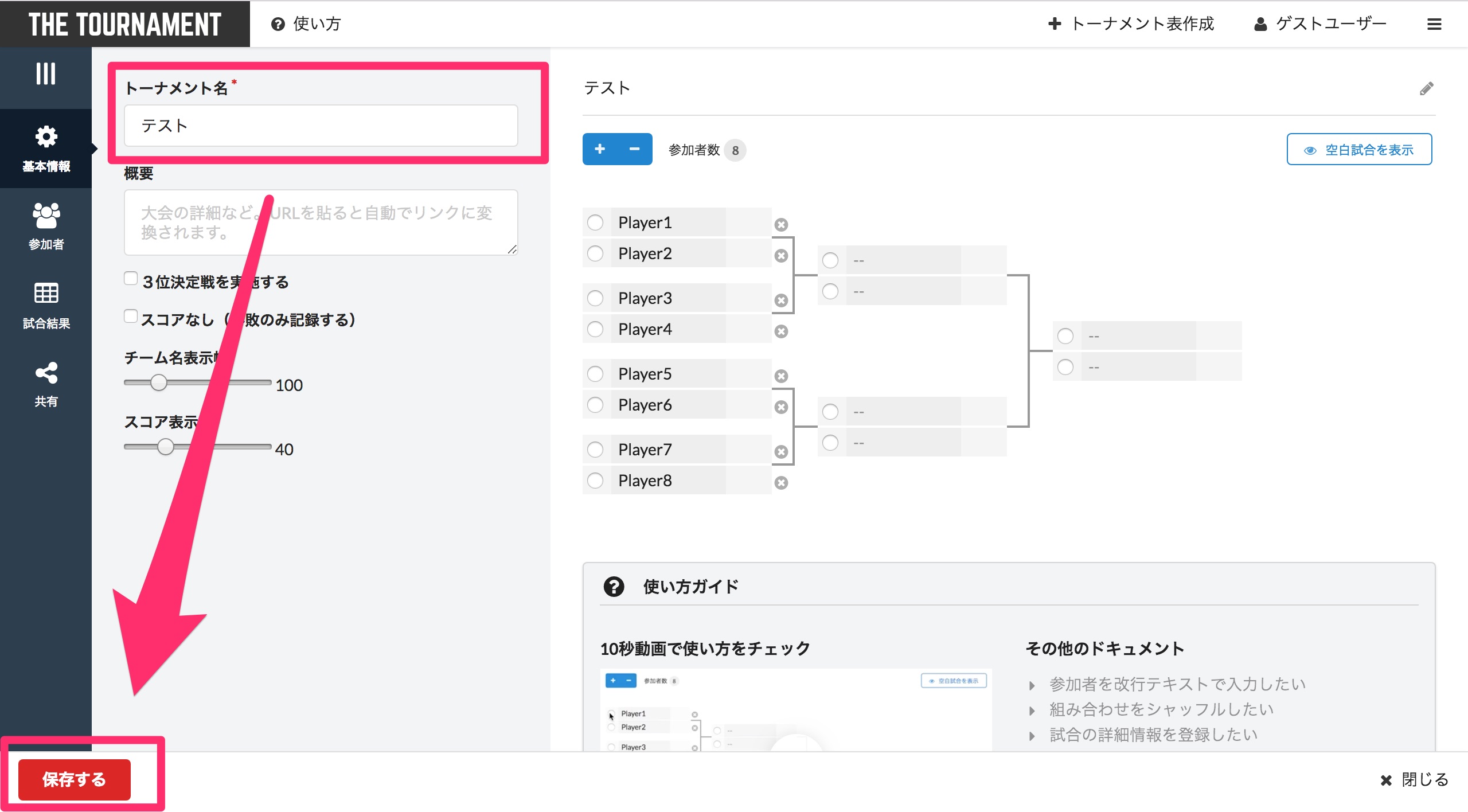
Task: Enable the 3位決定戦を実施する checkbox
Action: point(131,279)
